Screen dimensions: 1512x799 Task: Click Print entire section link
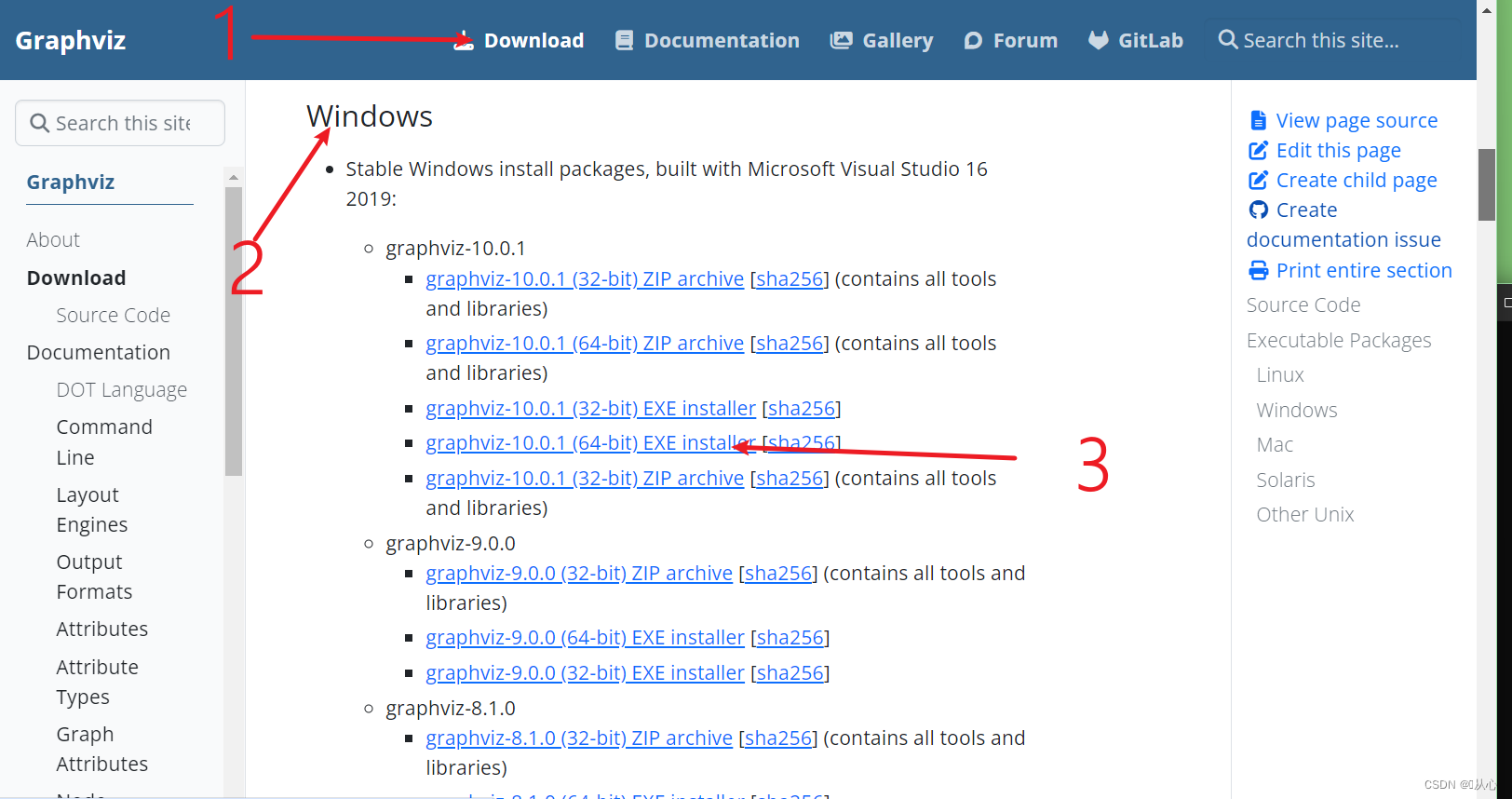[x=1364, y=271]
